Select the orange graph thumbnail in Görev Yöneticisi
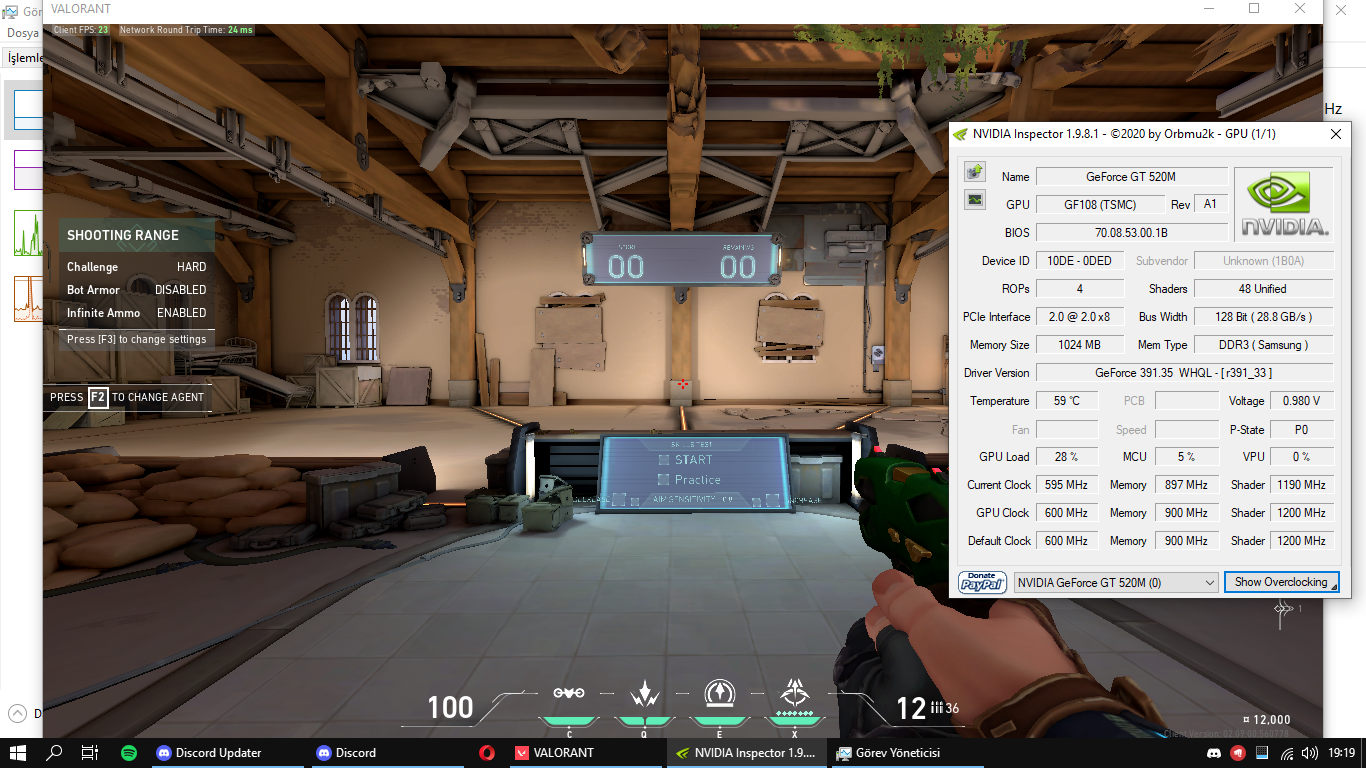1366x768 pixels. 28,298
